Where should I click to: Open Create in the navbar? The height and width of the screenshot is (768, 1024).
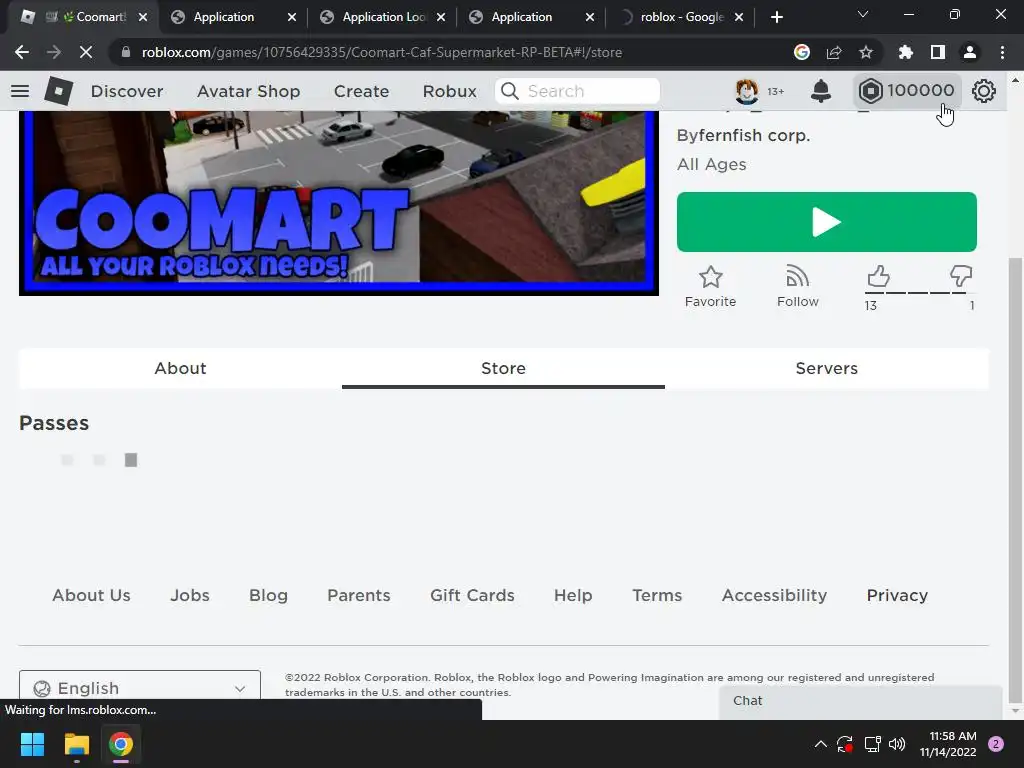pyautogui.click(x=361, y=91)
